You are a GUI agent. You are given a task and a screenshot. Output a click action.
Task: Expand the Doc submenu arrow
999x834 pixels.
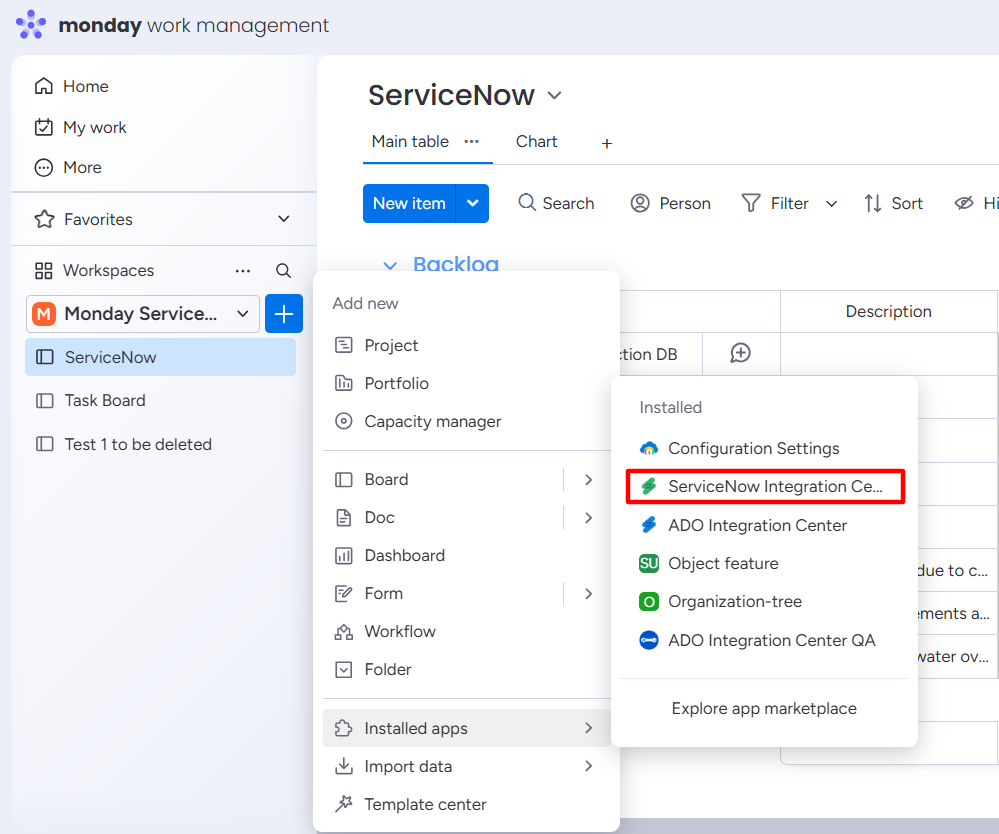point(588,517)
